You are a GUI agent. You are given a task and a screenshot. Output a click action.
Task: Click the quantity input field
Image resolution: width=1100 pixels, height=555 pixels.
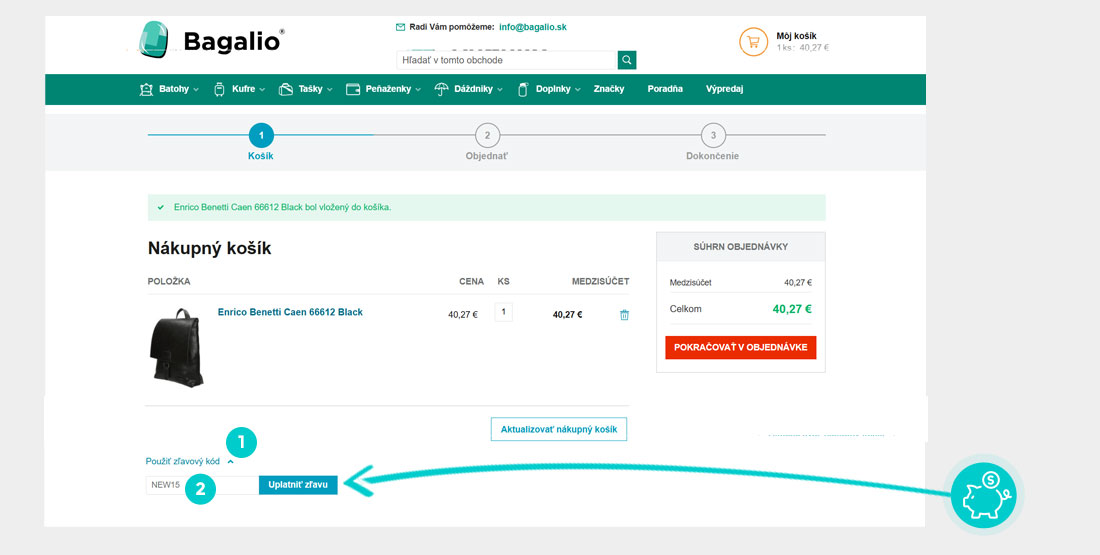click(503, 313)
